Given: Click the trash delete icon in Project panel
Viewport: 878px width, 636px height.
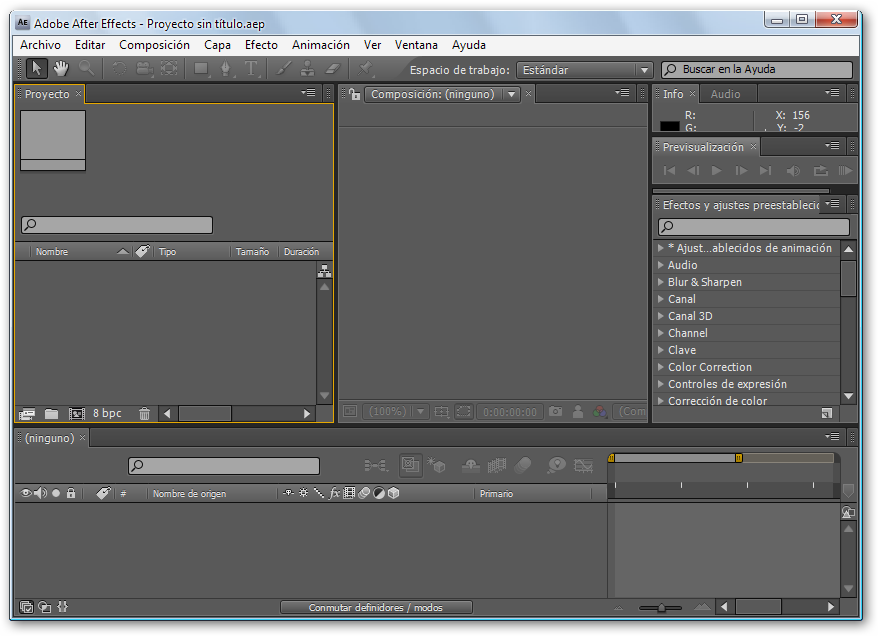Looking at the screenshot, I should (x=144, y=413).
